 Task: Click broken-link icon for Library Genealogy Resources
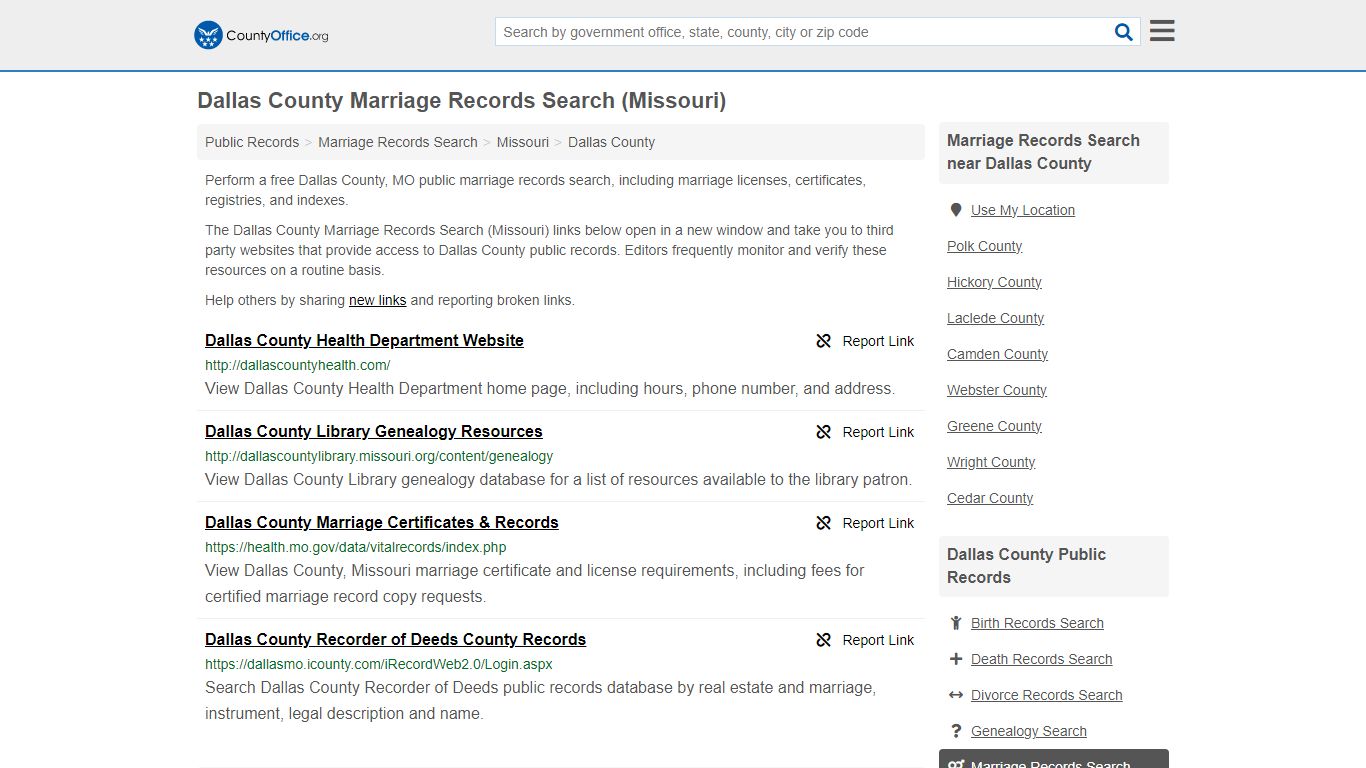click(x=824, y=432)
